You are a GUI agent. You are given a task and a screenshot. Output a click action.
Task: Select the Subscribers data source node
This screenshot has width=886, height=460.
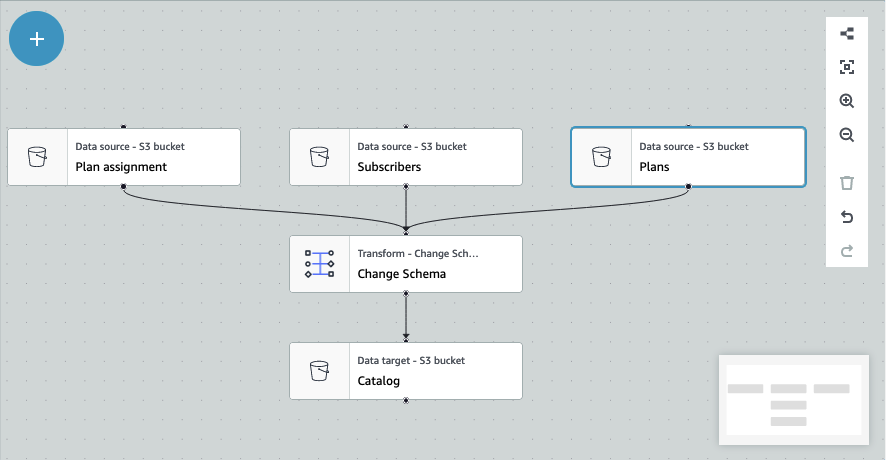(435, 157)
